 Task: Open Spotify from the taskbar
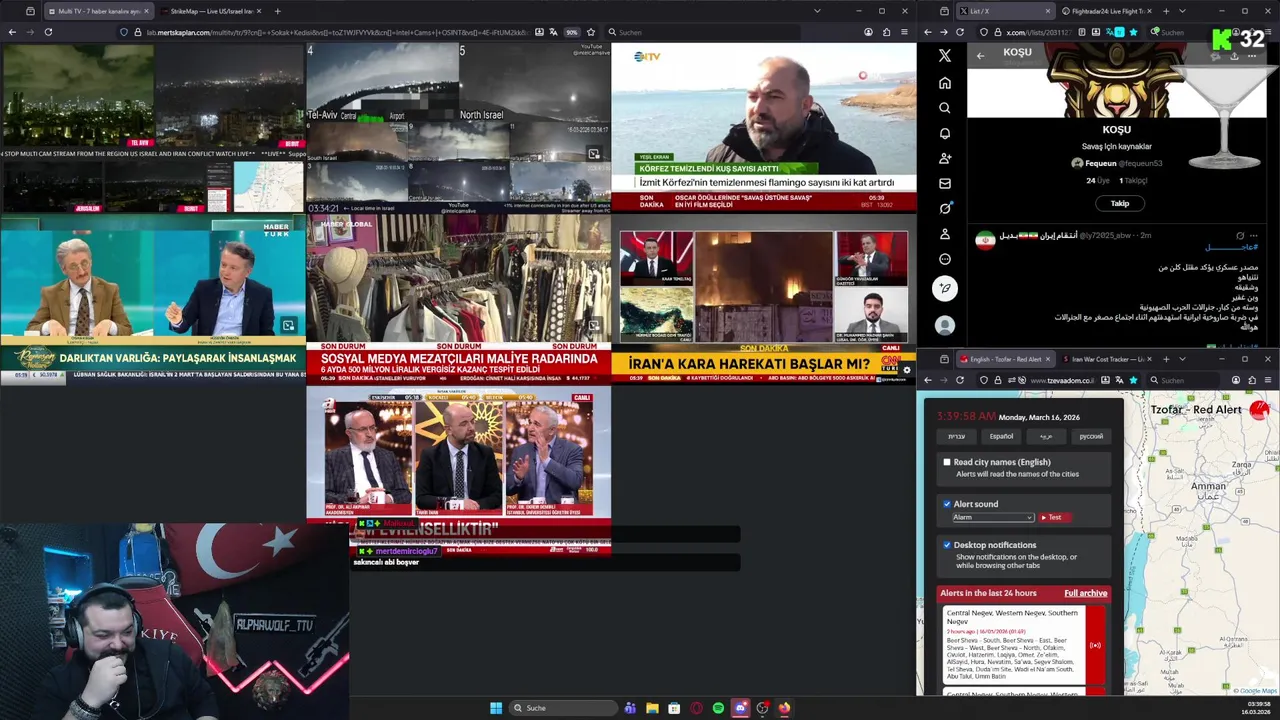tap(718, 708)
